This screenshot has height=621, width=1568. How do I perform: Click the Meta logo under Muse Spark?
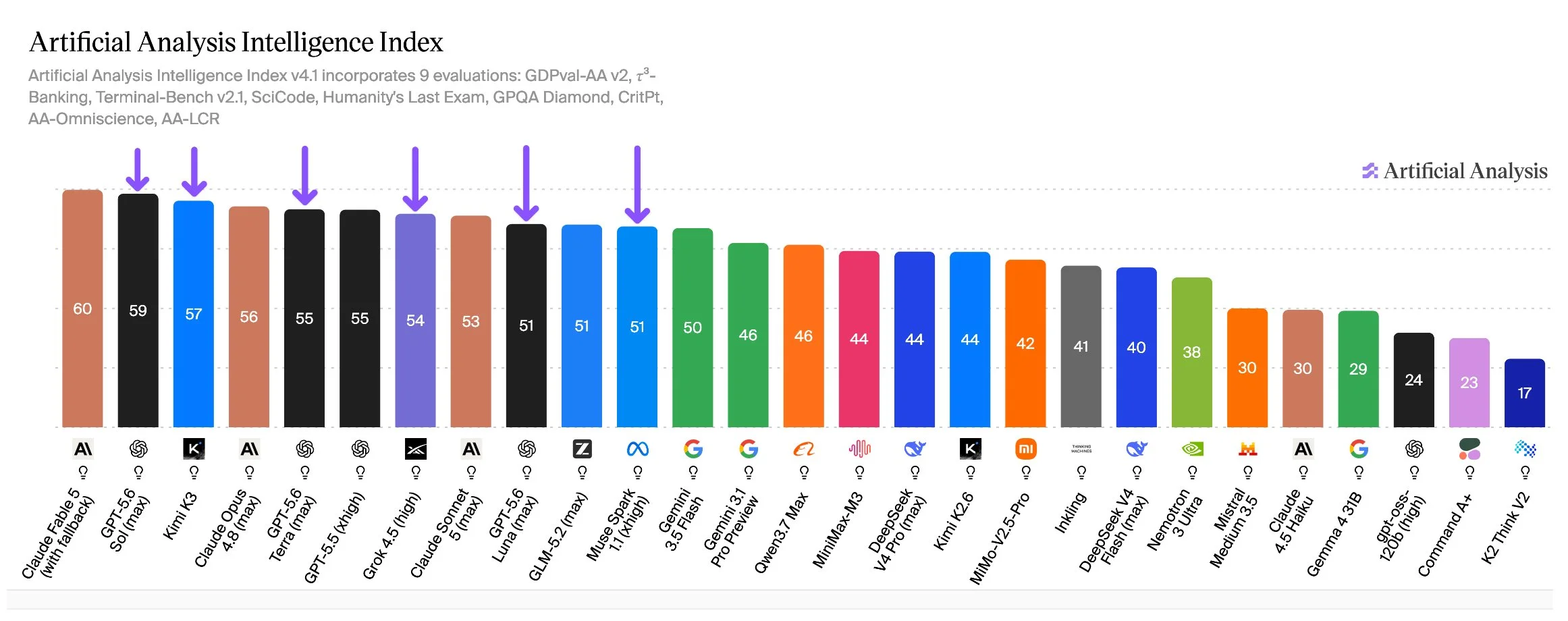coord(637,449)
